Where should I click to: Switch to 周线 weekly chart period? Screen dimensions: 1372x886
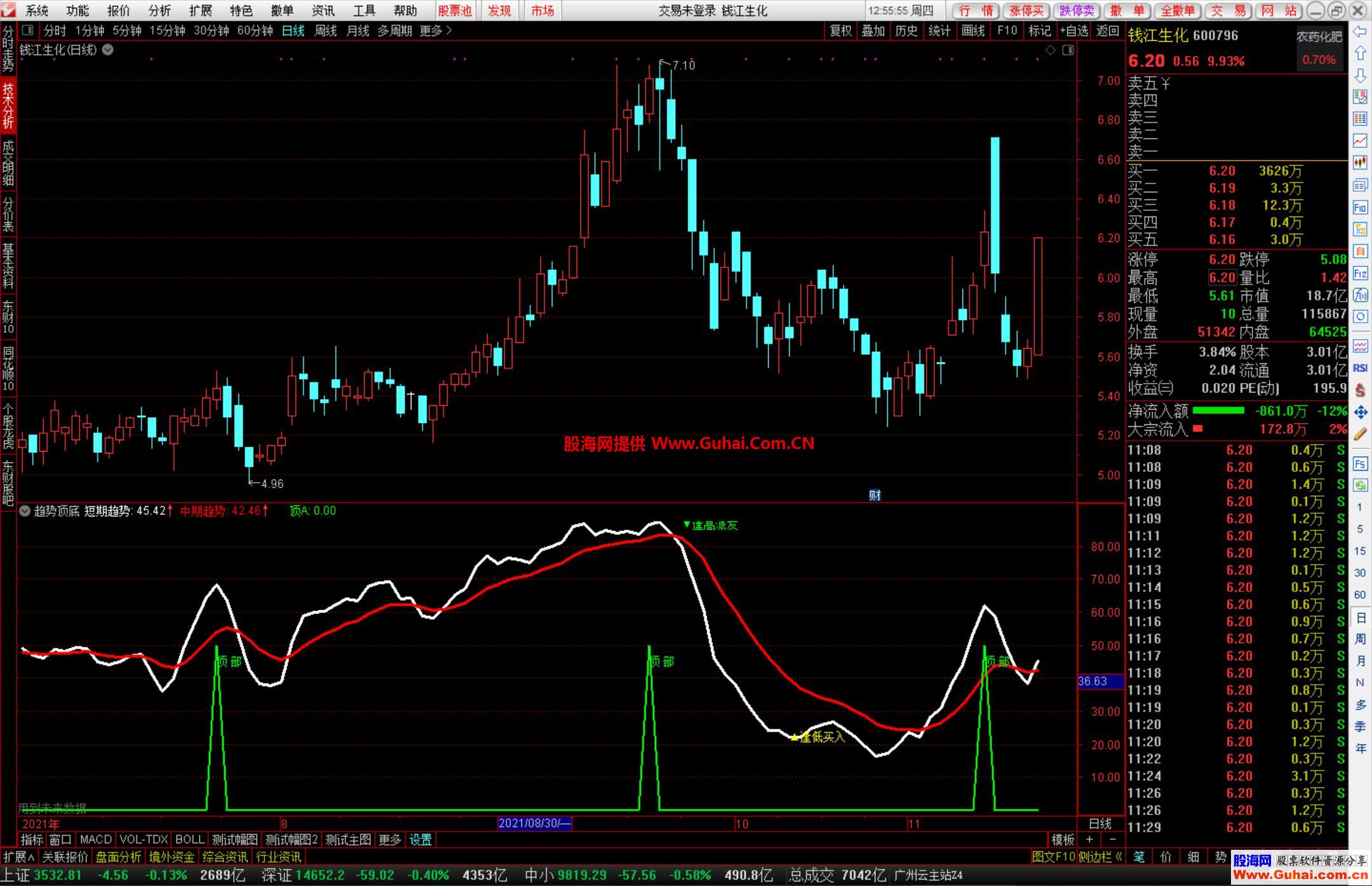326,30
